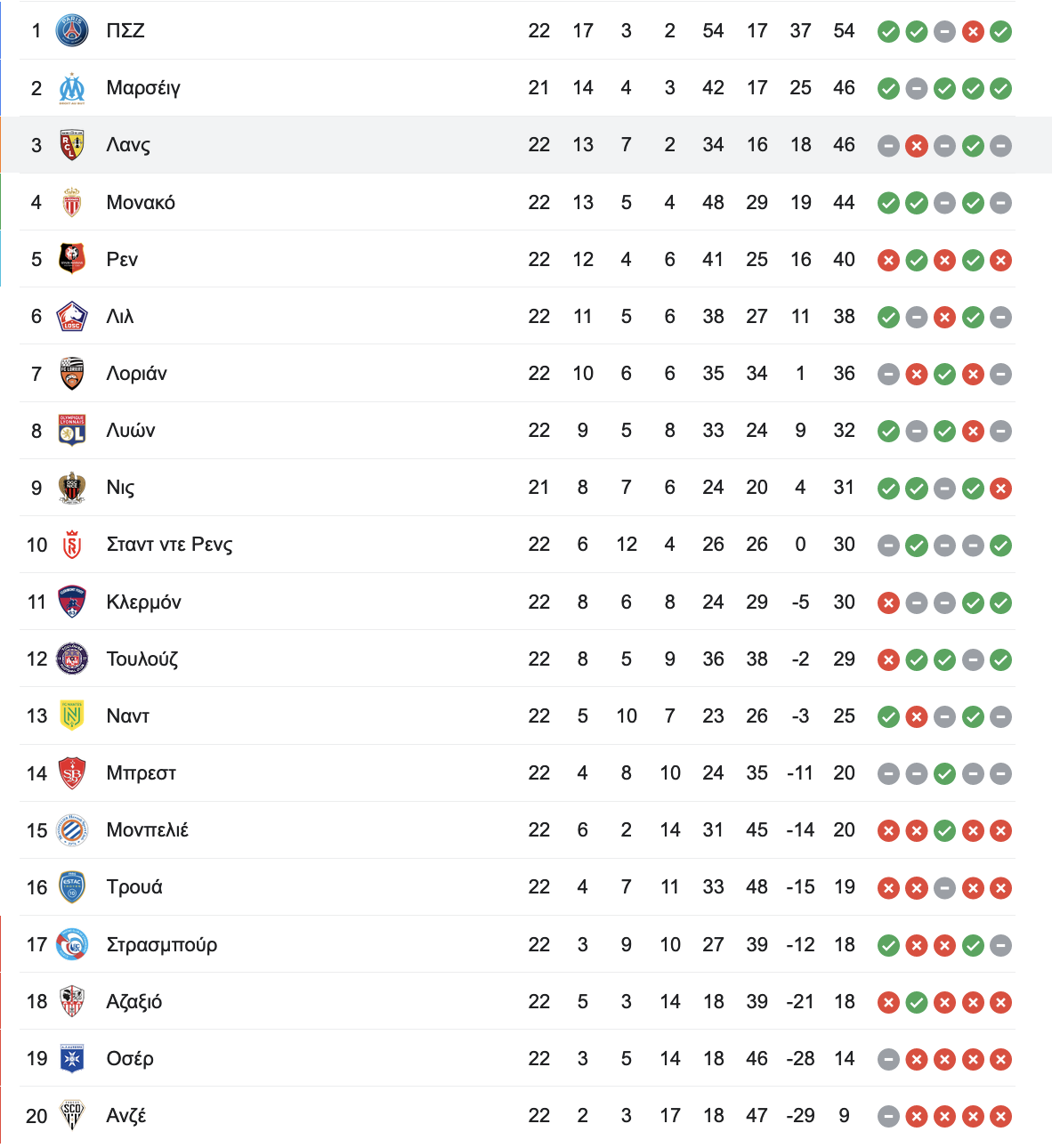Click Μπρεστ green win form icon
This screenshot has width=1052, height=1148.
click(945, 774)
